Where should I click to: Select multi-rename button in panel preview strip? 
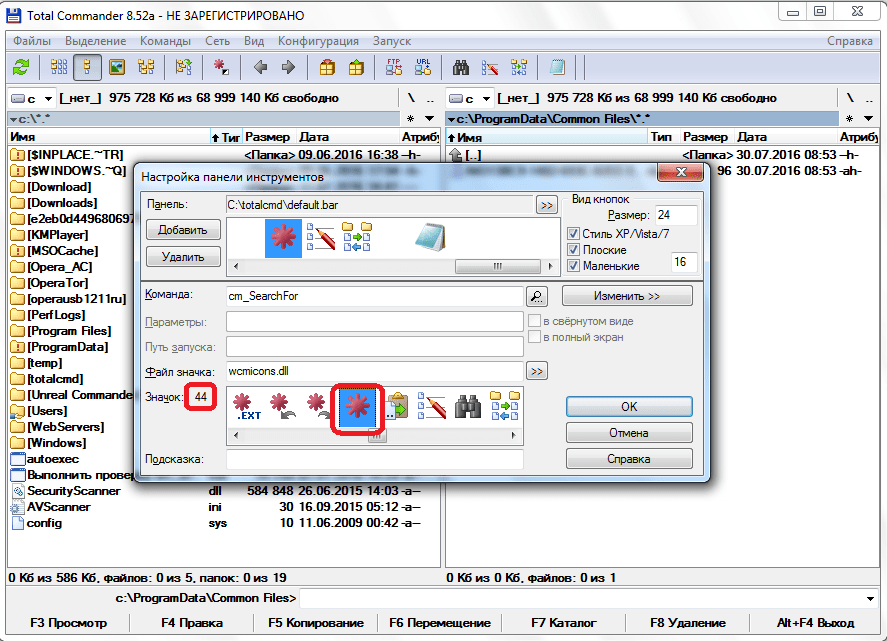(x=321, y=238)
